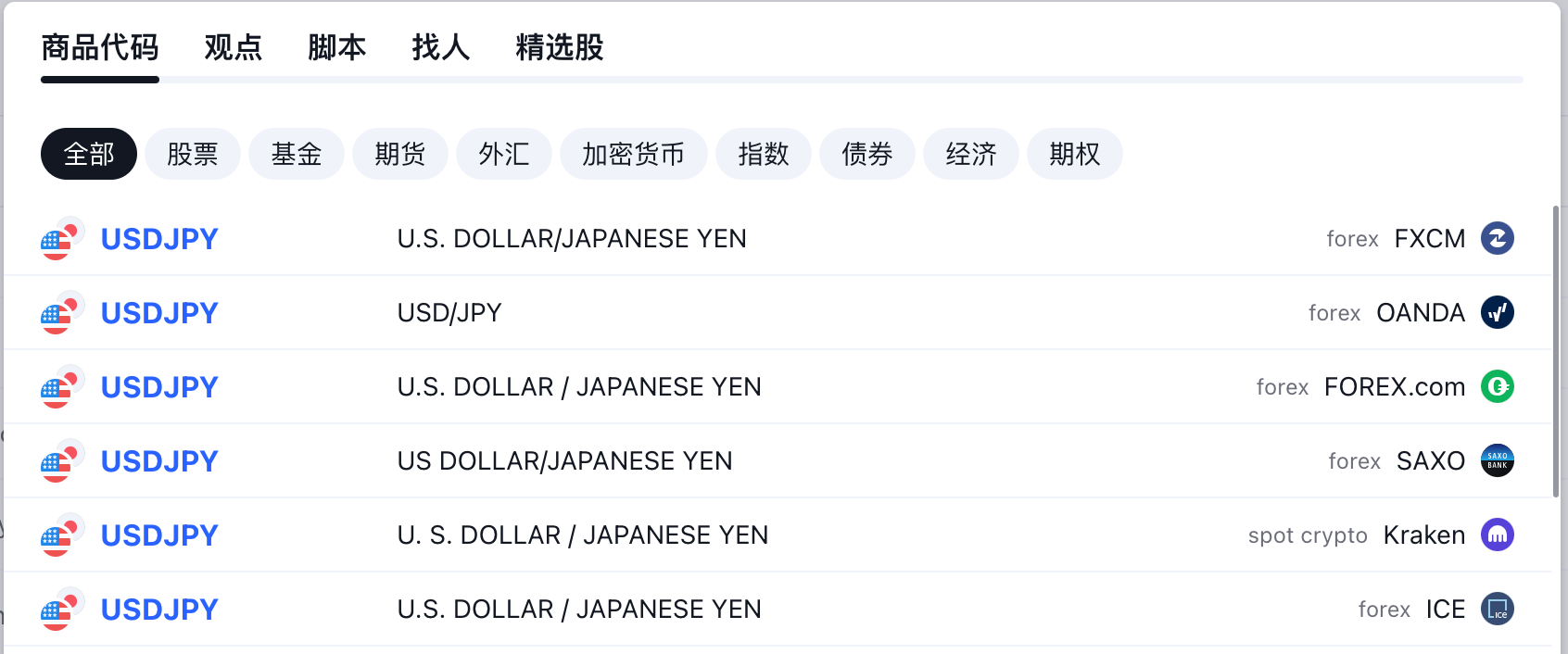Open the 精选股 tab
Screen dimensions: 1568x654
point(560,47)
